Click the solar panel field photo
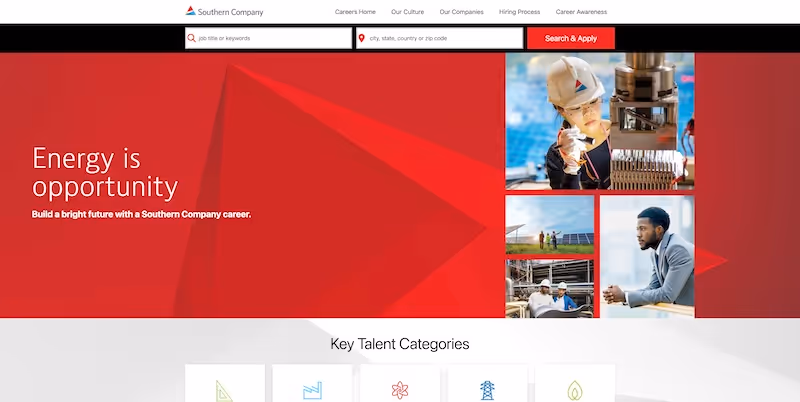 (x=550, y=225)
